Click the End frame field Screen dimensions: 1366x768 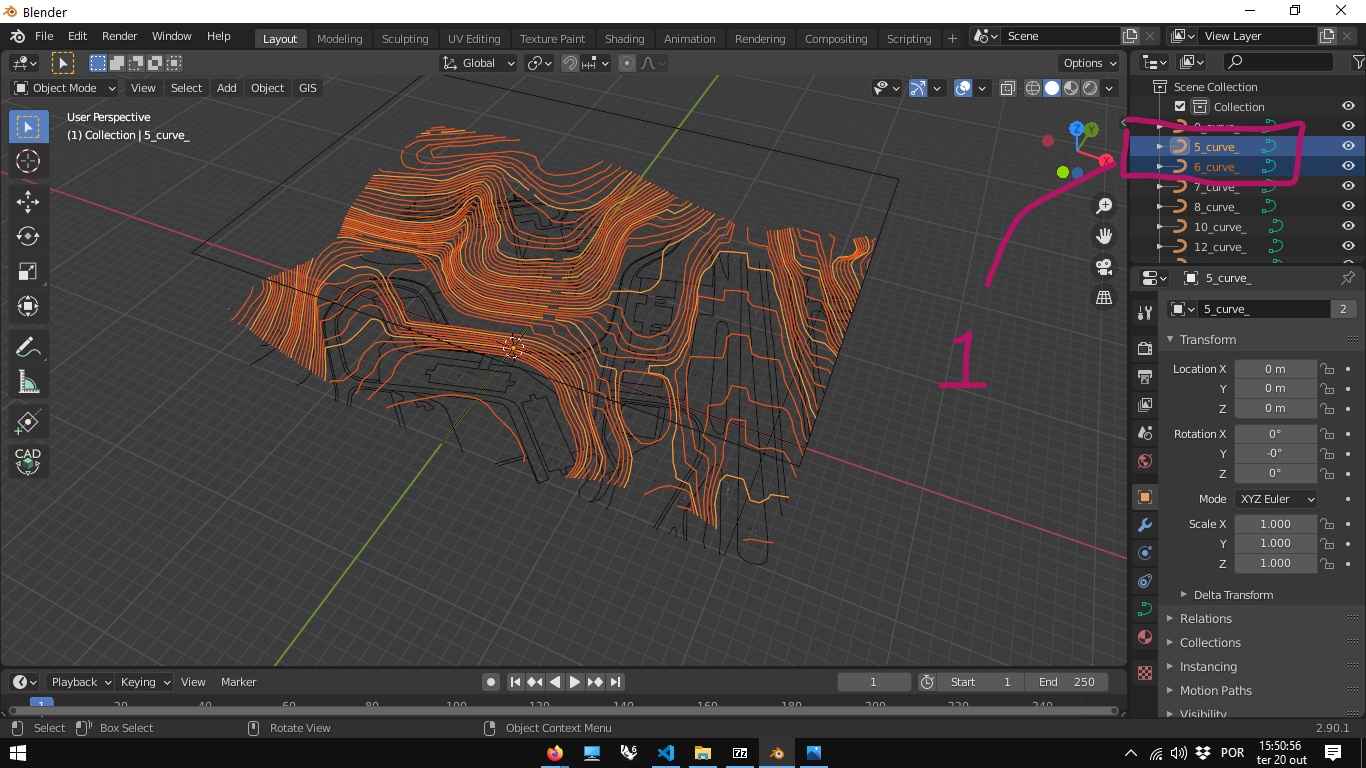[1067, 682]
